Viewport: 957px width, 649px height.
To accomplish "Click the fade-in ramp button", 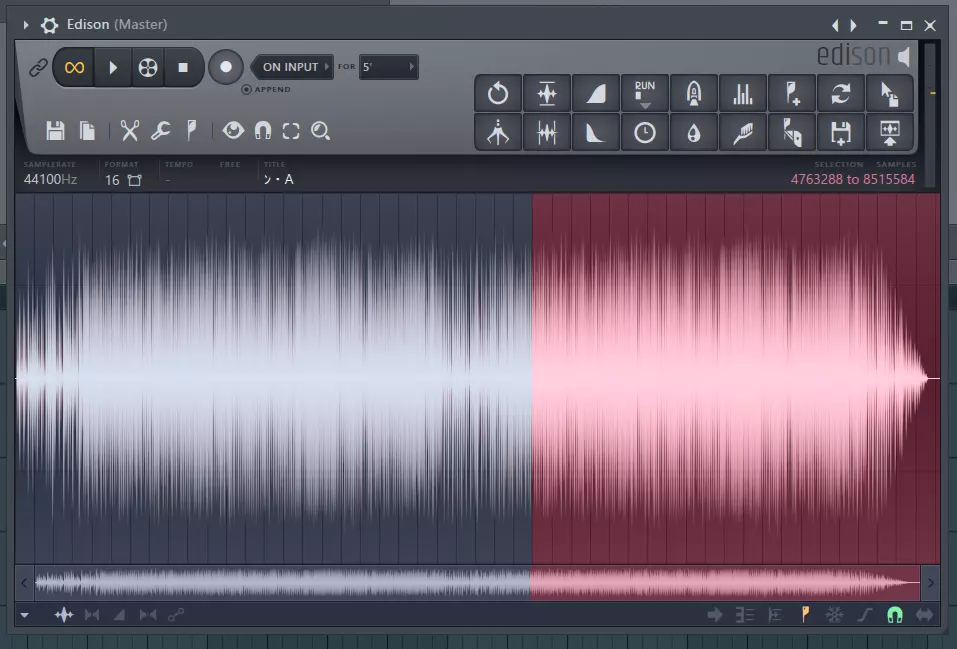I will point(595,94).
